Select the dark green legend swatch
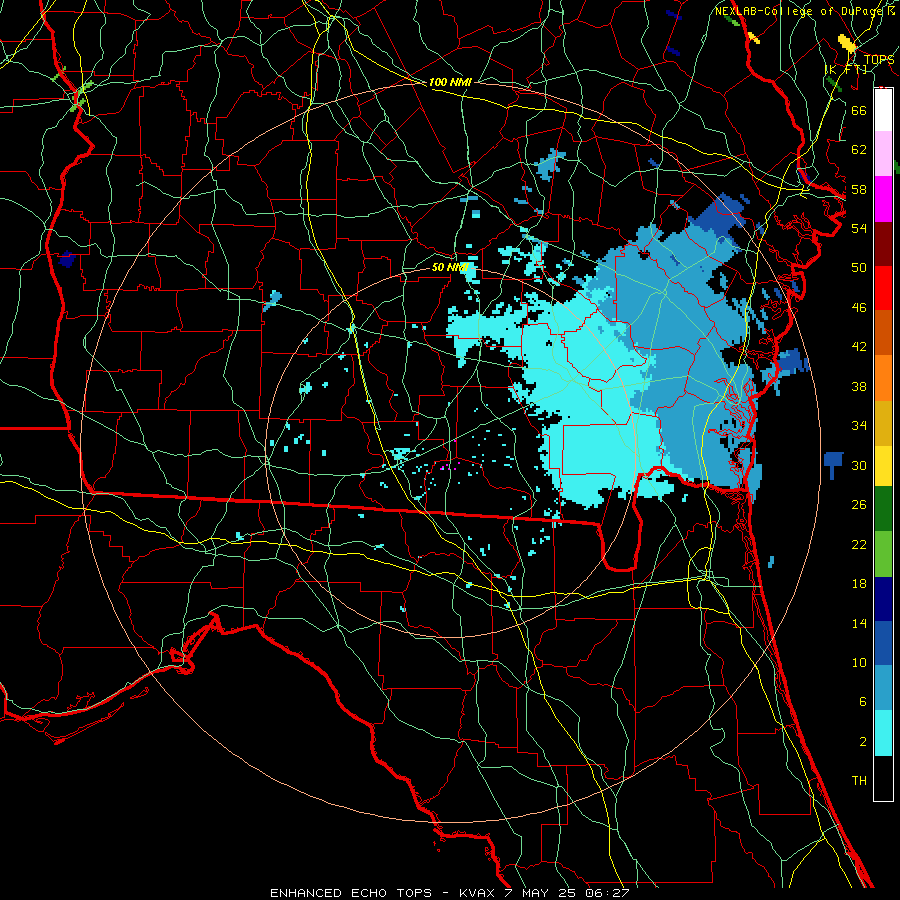 point(883,508)
